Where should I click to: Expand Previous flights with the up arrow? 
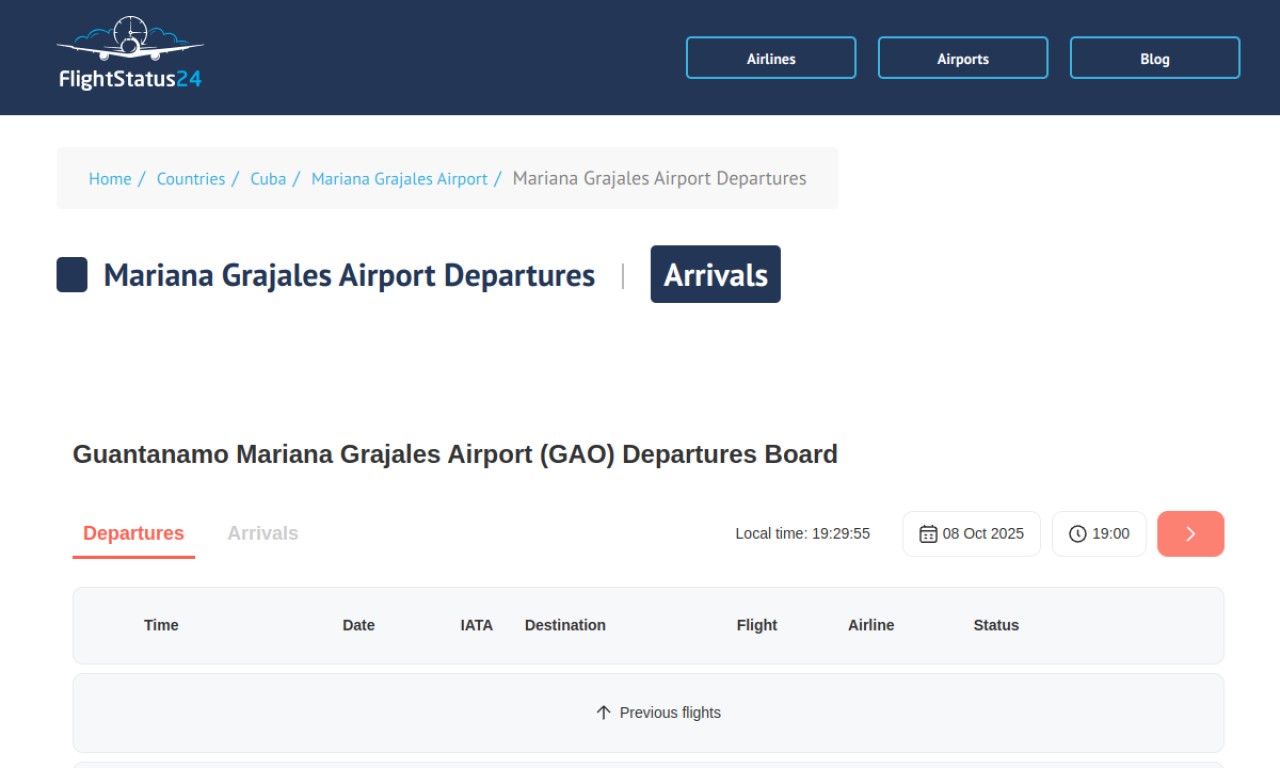point(658,713)
